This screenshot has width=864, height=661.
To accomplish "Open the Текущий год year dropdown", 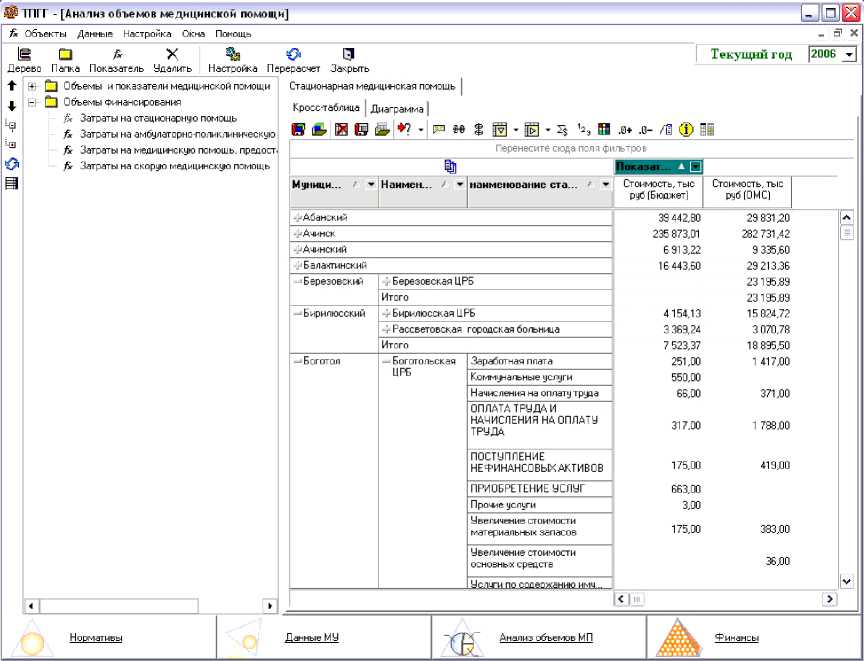I will (x=850, y=53).
